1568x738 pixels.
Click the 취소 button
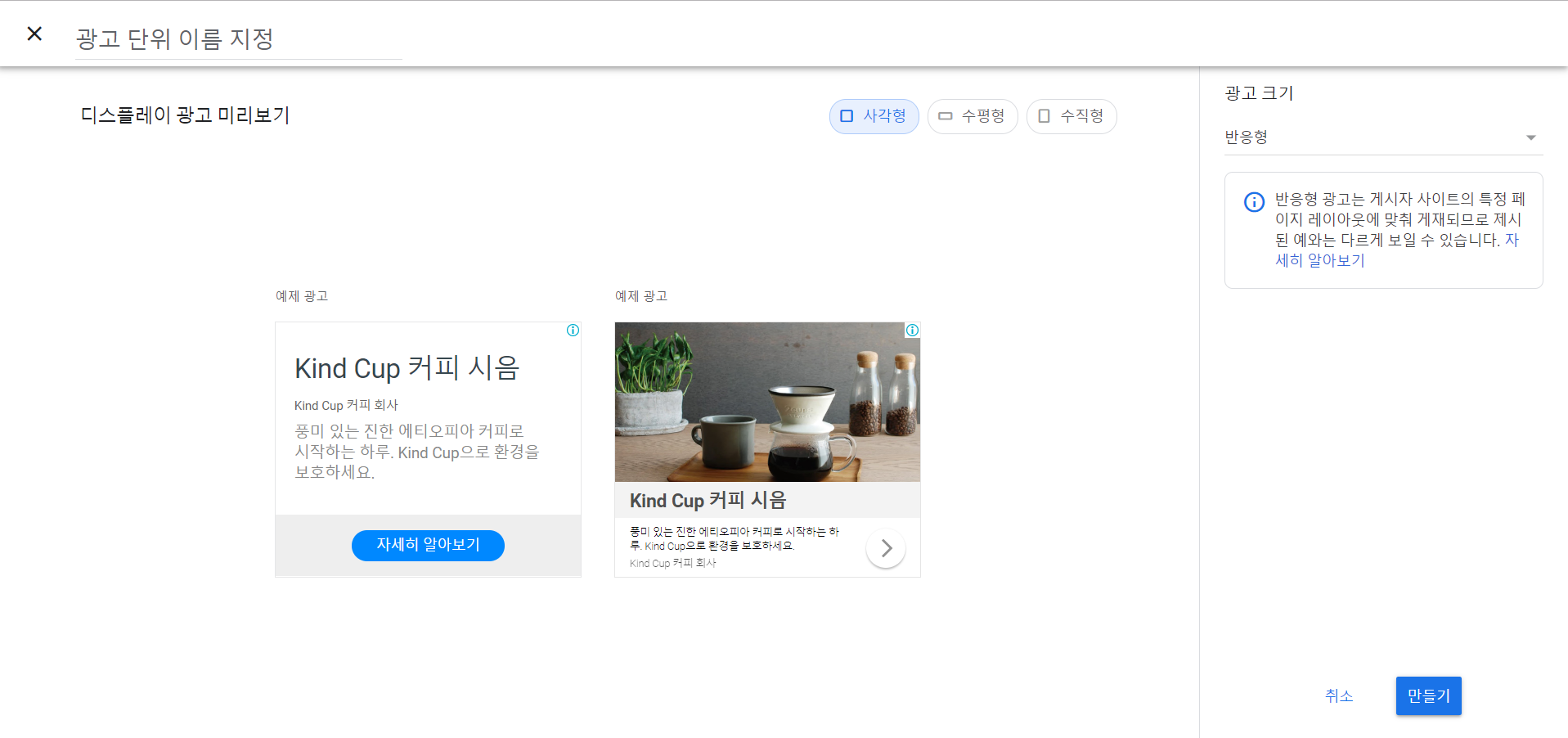pos(1339,696)
